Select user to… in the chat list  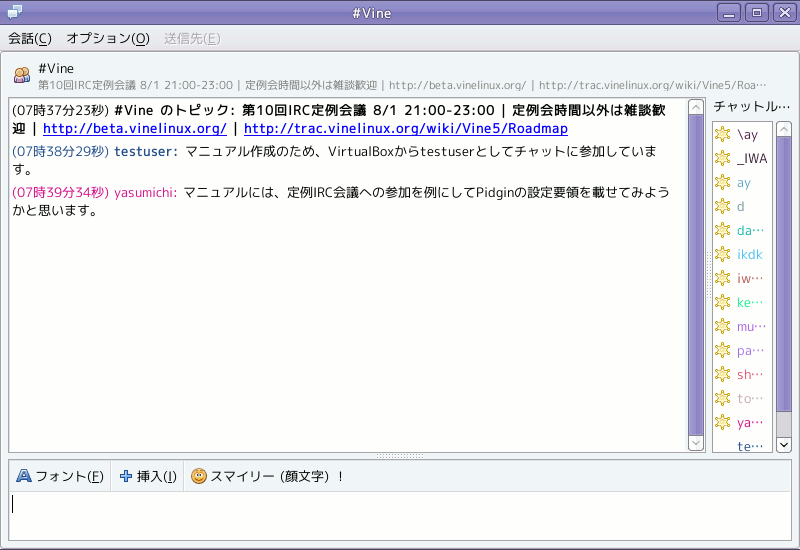point(749,398)
